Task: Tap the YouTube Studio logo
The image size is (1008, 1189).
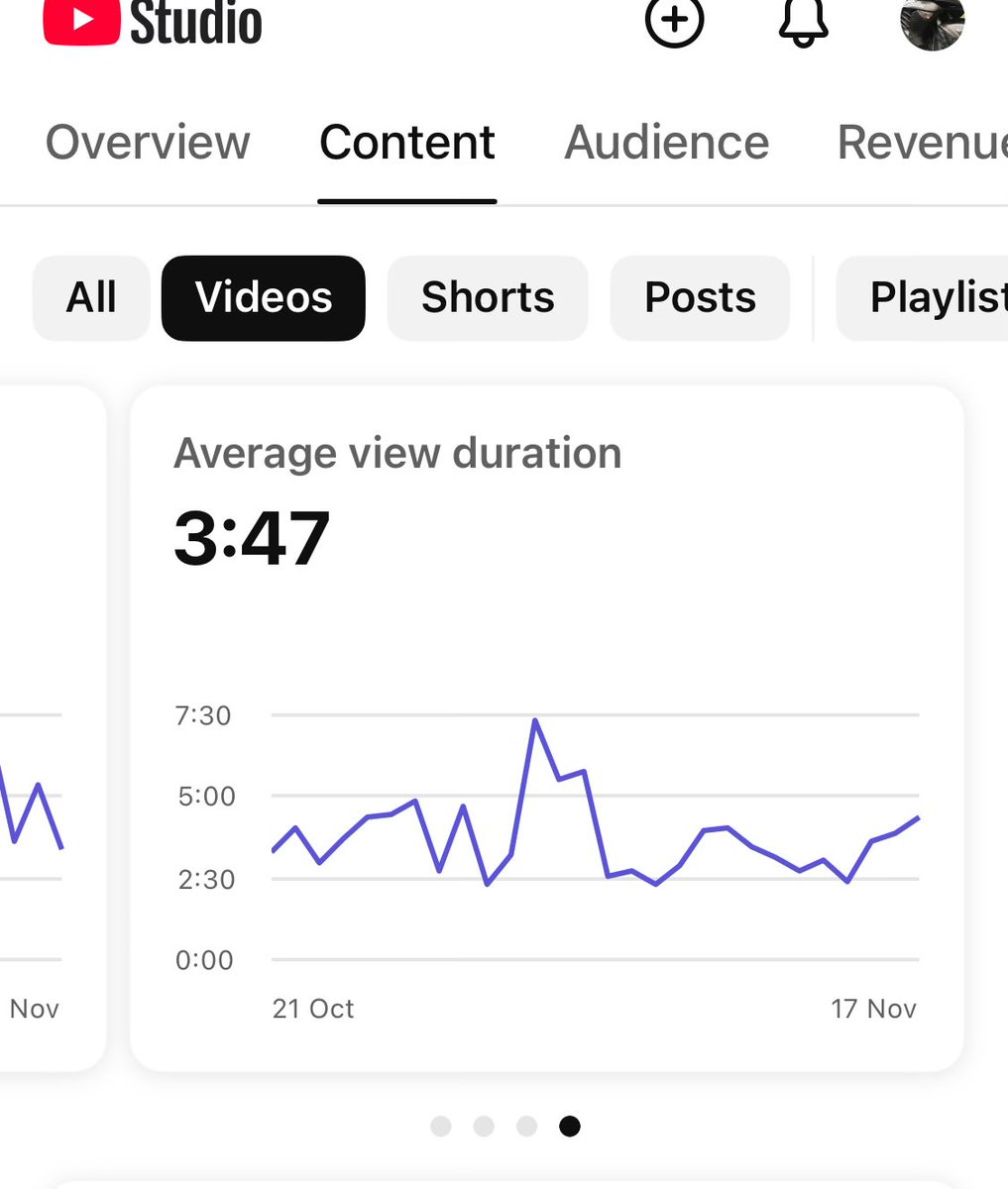Action: click(x=153, y=22)
